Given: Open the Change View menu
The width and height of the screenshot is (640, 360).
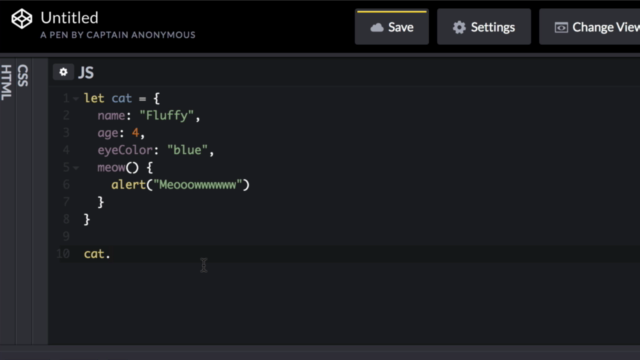Looking at the screenshot, I should point(590,27).
